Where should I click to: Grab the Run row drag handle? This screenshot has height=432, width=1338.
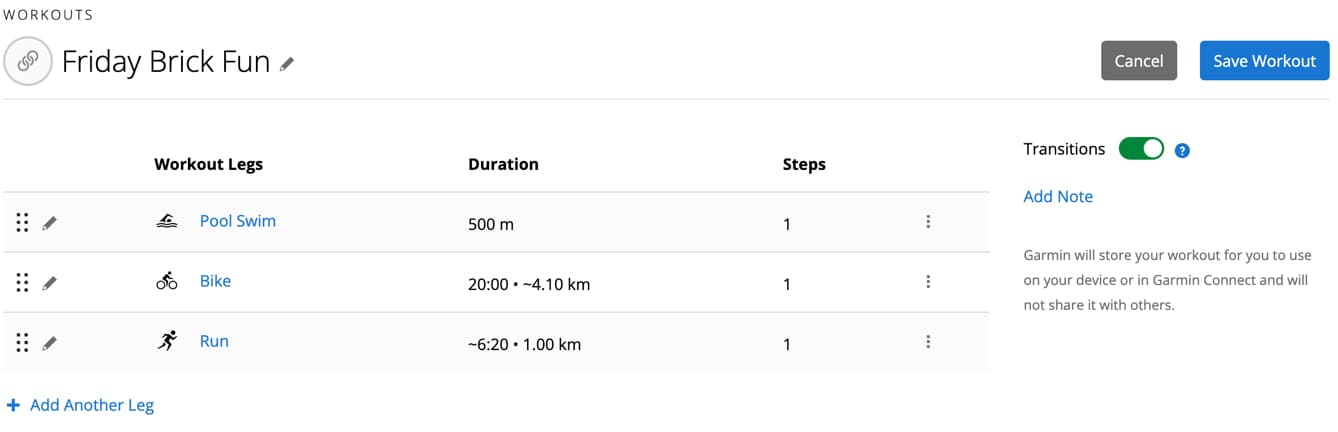(x=22, y=343)
